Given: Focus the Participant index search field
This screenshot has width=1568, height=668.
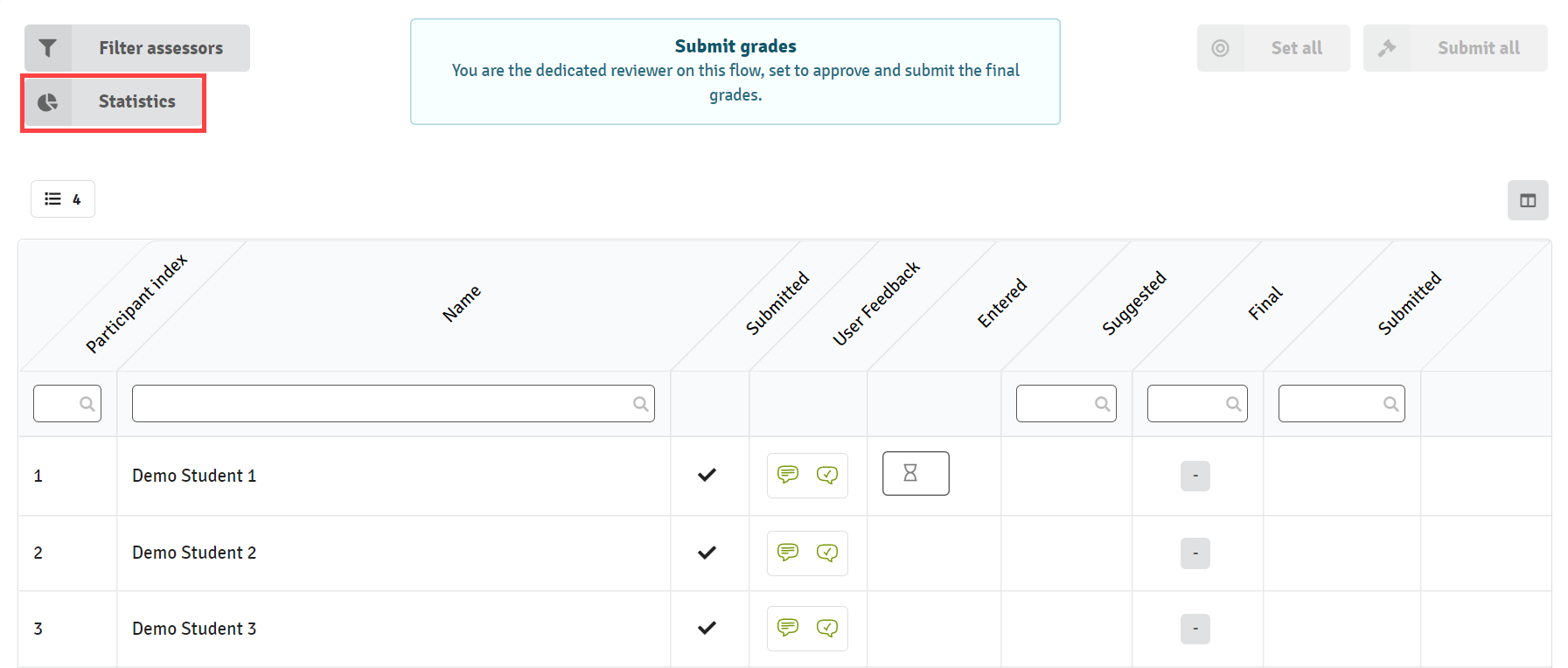Looking at the screenshot, I should [x=67, y=403].
